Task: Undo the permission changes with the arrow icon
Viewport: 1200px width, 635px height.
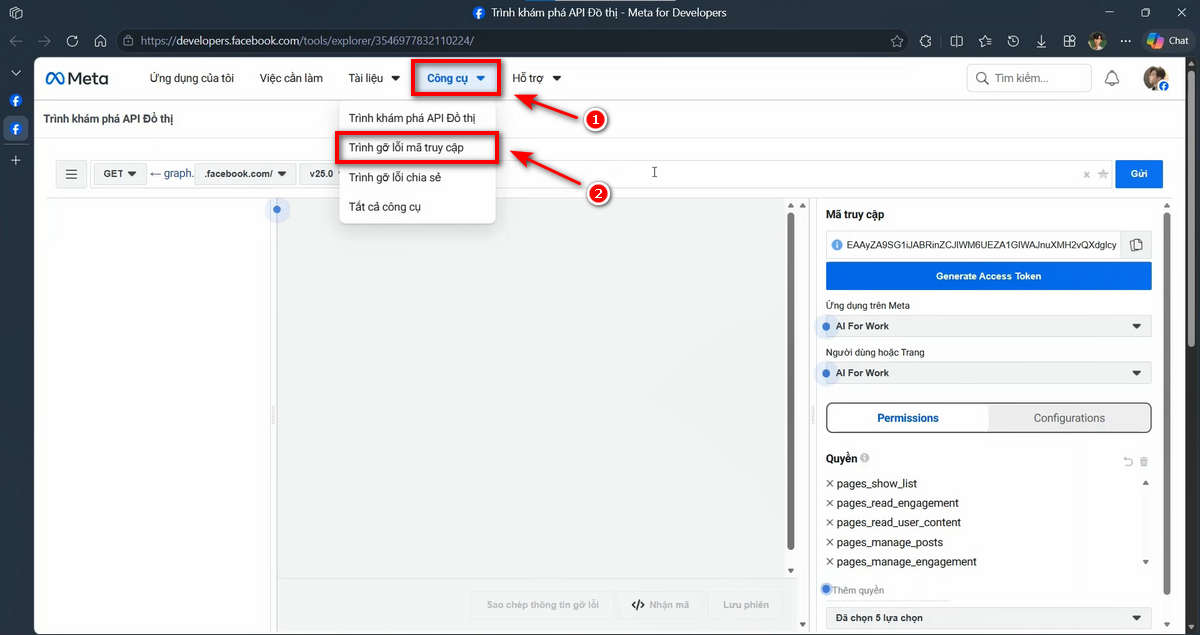Action: coord(1128,461)
